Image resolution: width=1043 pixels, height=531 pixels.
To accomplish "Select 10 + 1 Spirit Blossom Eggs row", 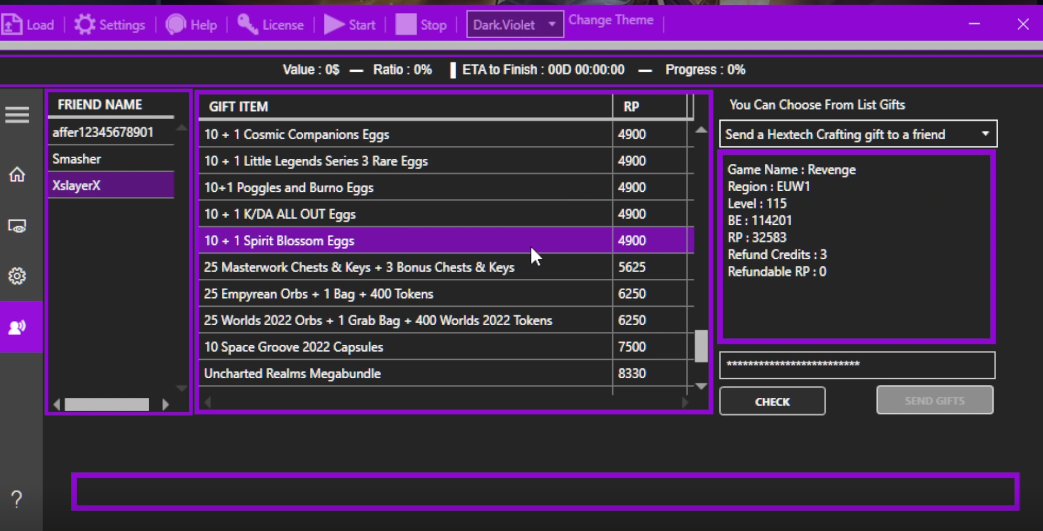I will click(x=446, y=240).
